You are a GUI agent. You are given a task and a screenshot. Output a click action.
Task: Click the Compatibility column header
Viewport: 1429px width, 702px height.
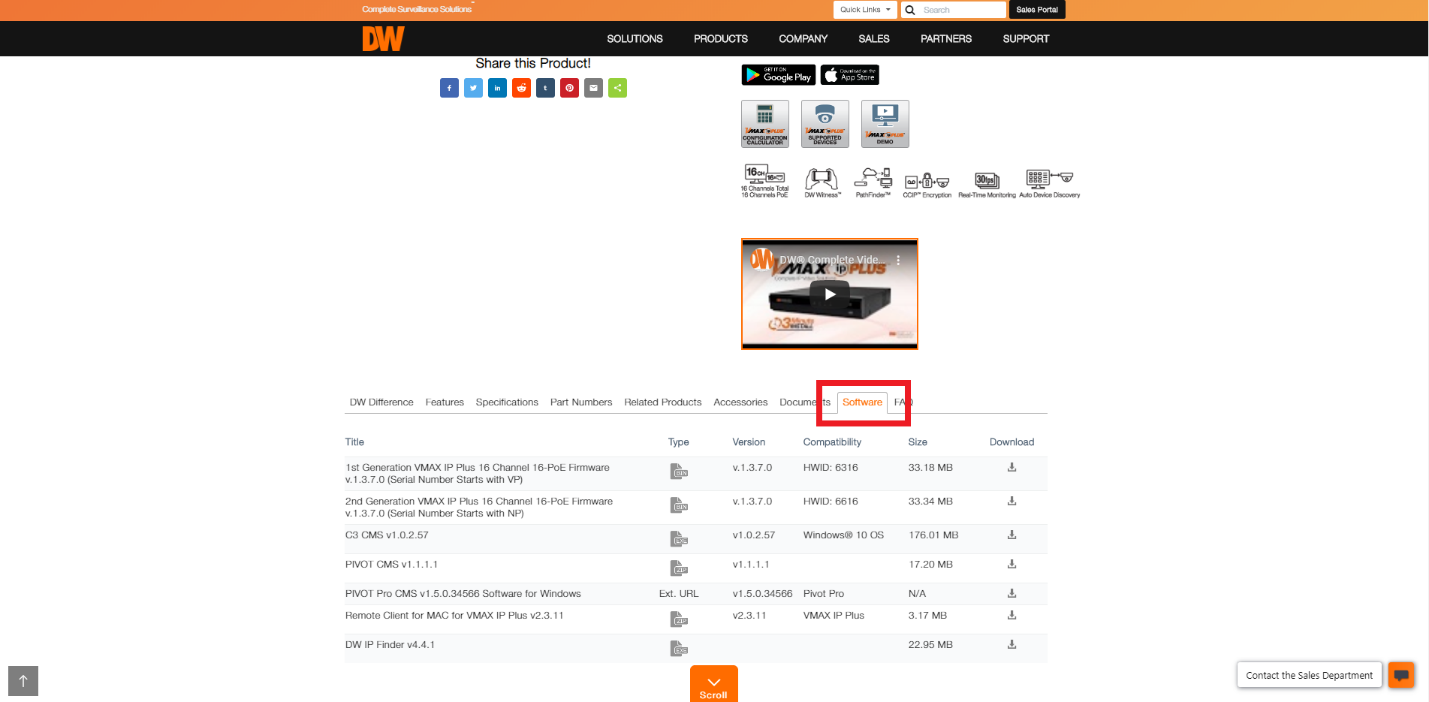832,442
